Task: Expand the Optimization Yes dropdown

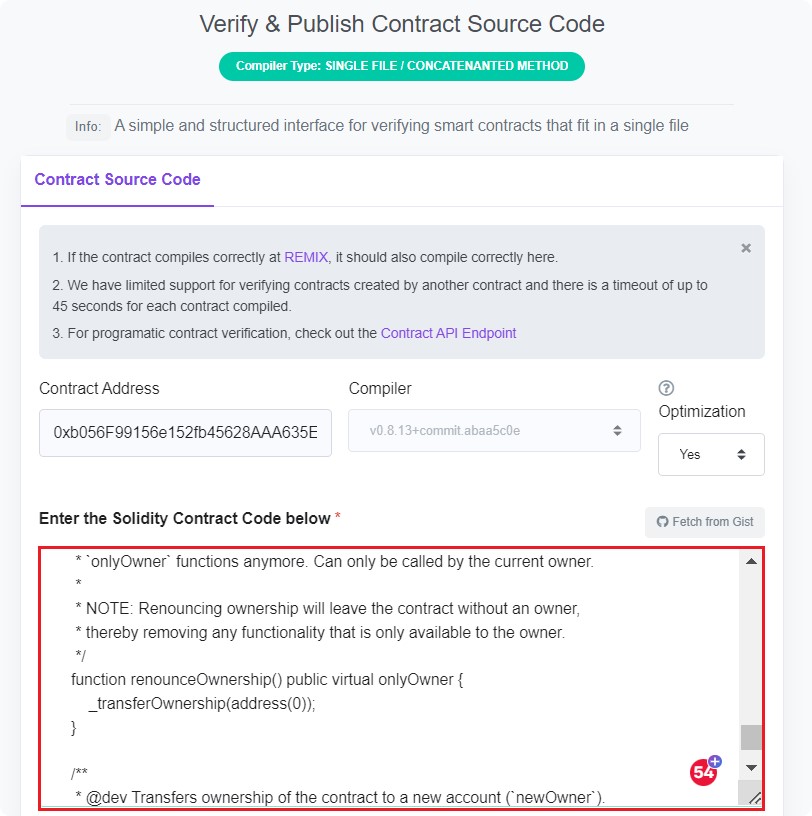Action: click(x=711, y=454)
